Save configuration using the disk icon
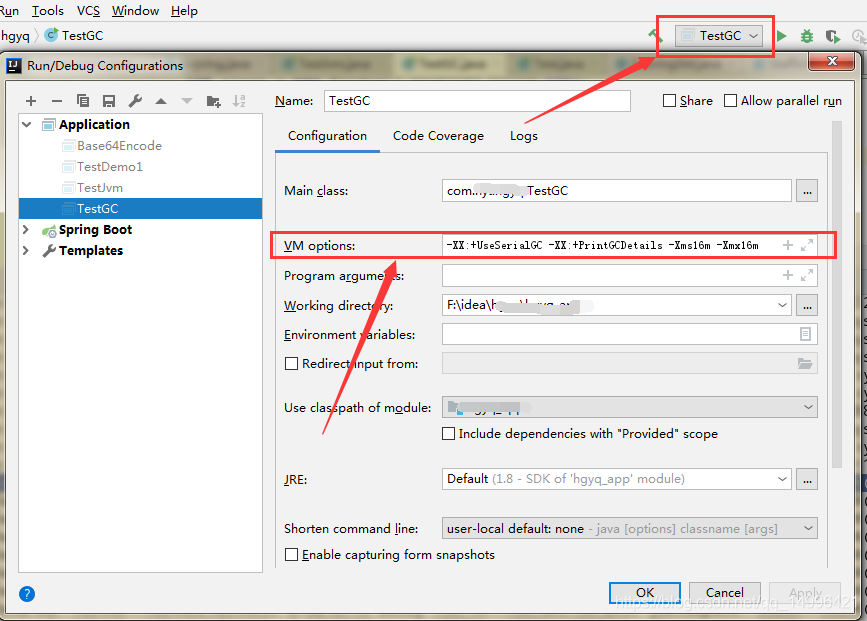 coord(109,101)
